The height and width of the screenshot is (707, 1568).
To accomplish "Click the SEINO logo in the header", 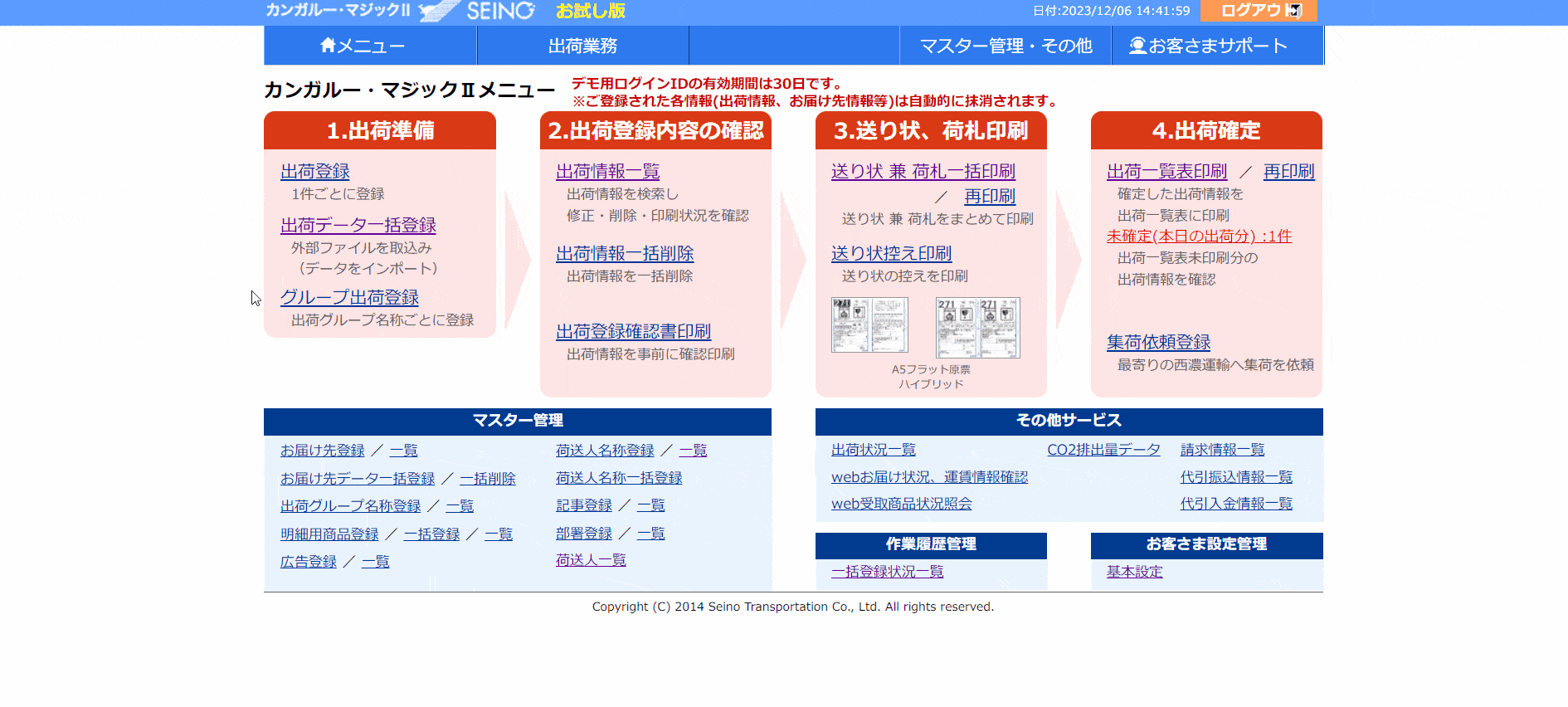I will click(477, 11).
